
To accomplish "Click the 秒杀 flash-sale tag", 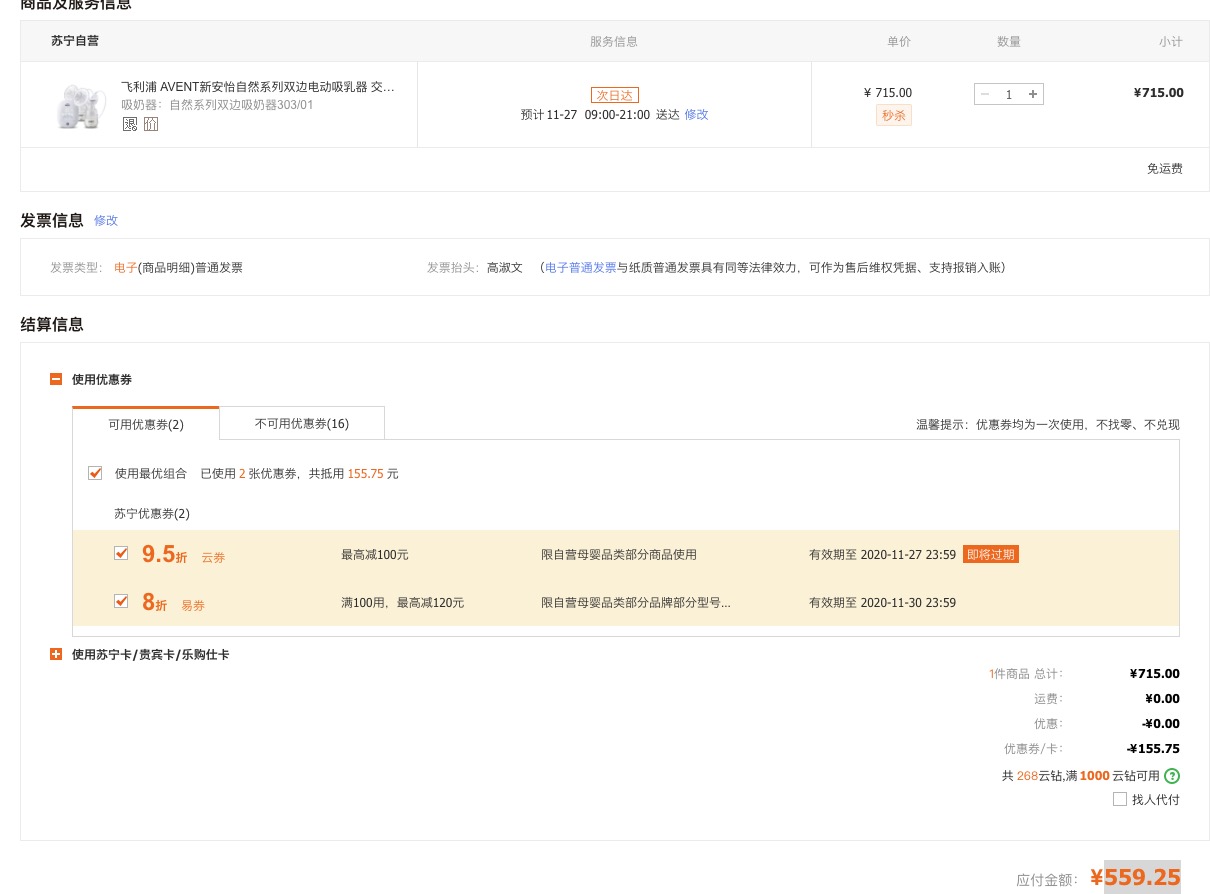I will 894,116.
